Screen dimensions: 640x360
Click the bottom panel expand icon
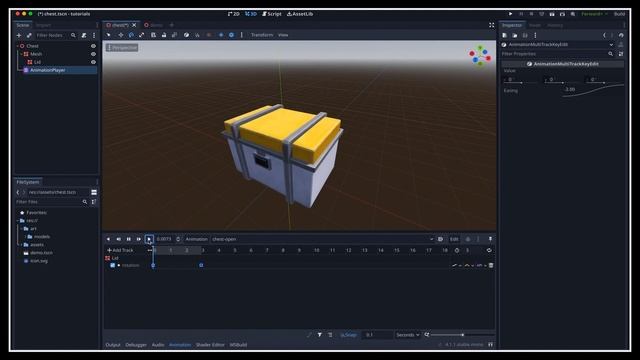click(x=491, y=345)
